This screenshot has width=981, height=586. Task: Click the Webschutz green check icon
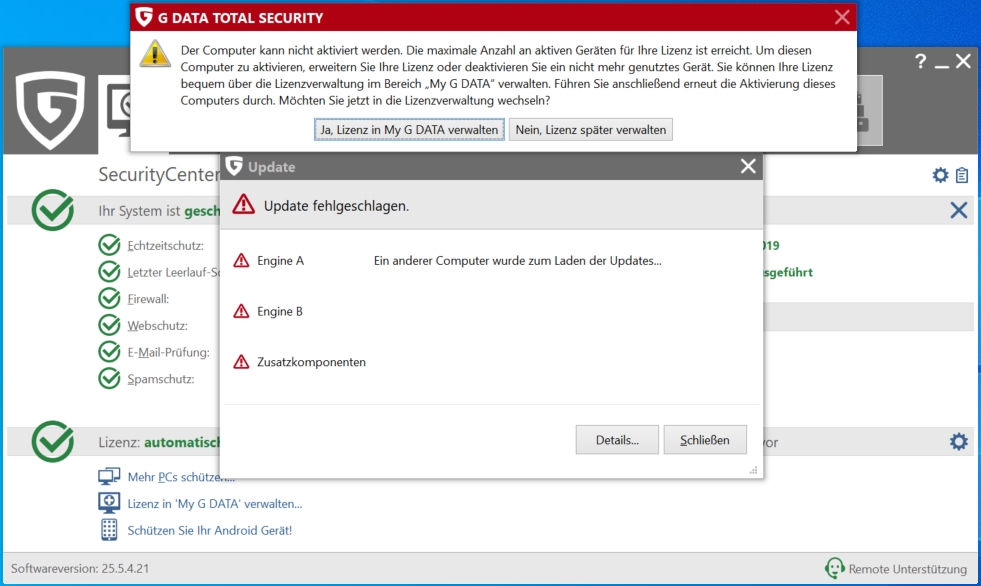109,325
